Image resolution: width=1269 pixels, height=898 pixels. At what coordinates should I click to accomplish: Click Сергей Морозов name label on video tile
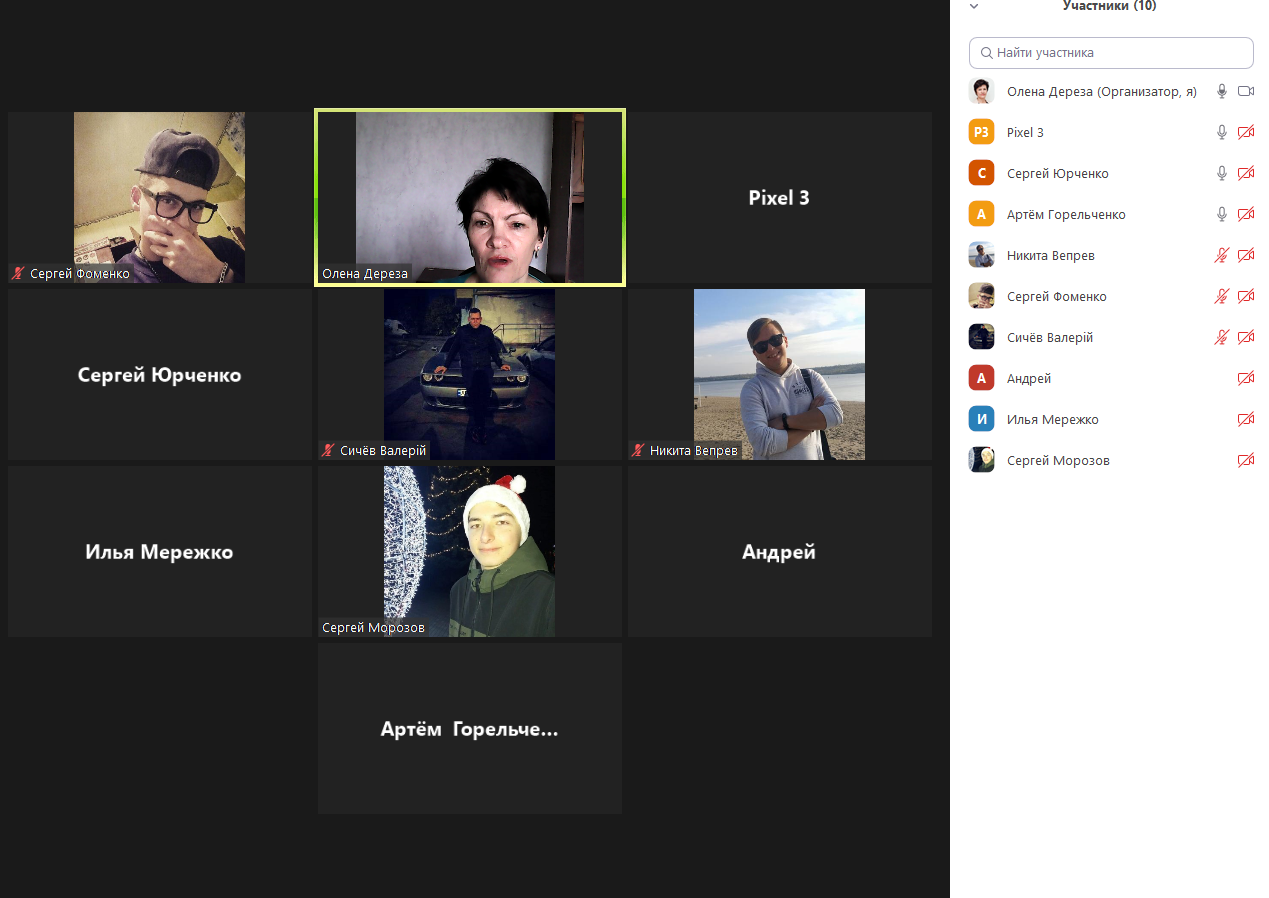(x=373, y=627)
